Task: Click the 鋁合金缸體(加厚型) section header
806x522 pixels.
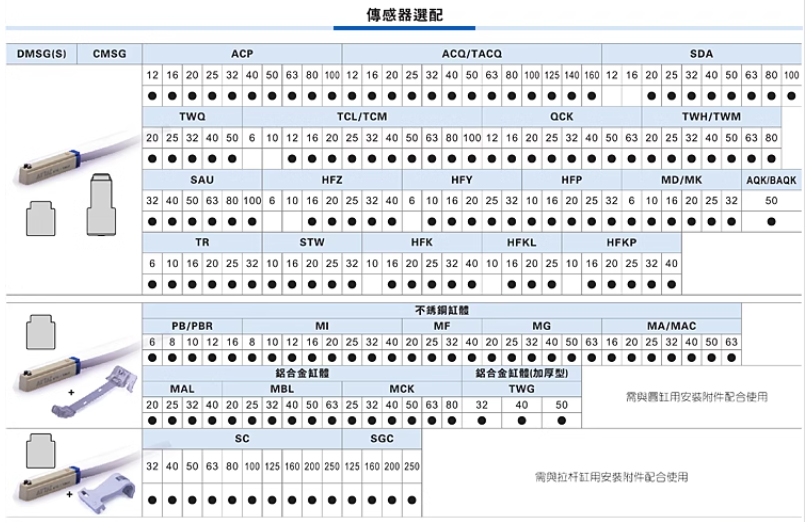Action: 522,373
